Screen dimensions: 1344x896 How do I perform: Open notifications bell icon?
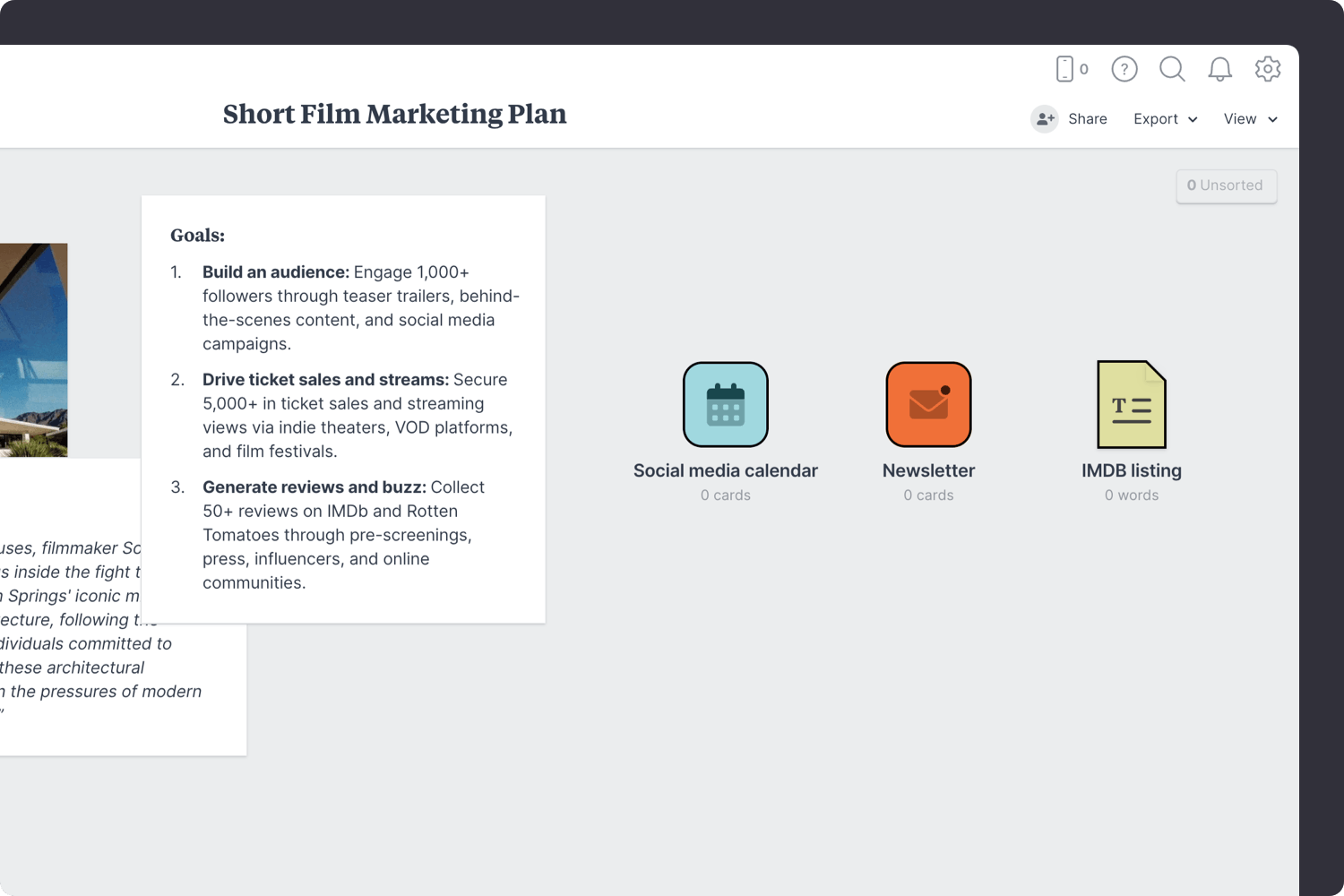1219,69
